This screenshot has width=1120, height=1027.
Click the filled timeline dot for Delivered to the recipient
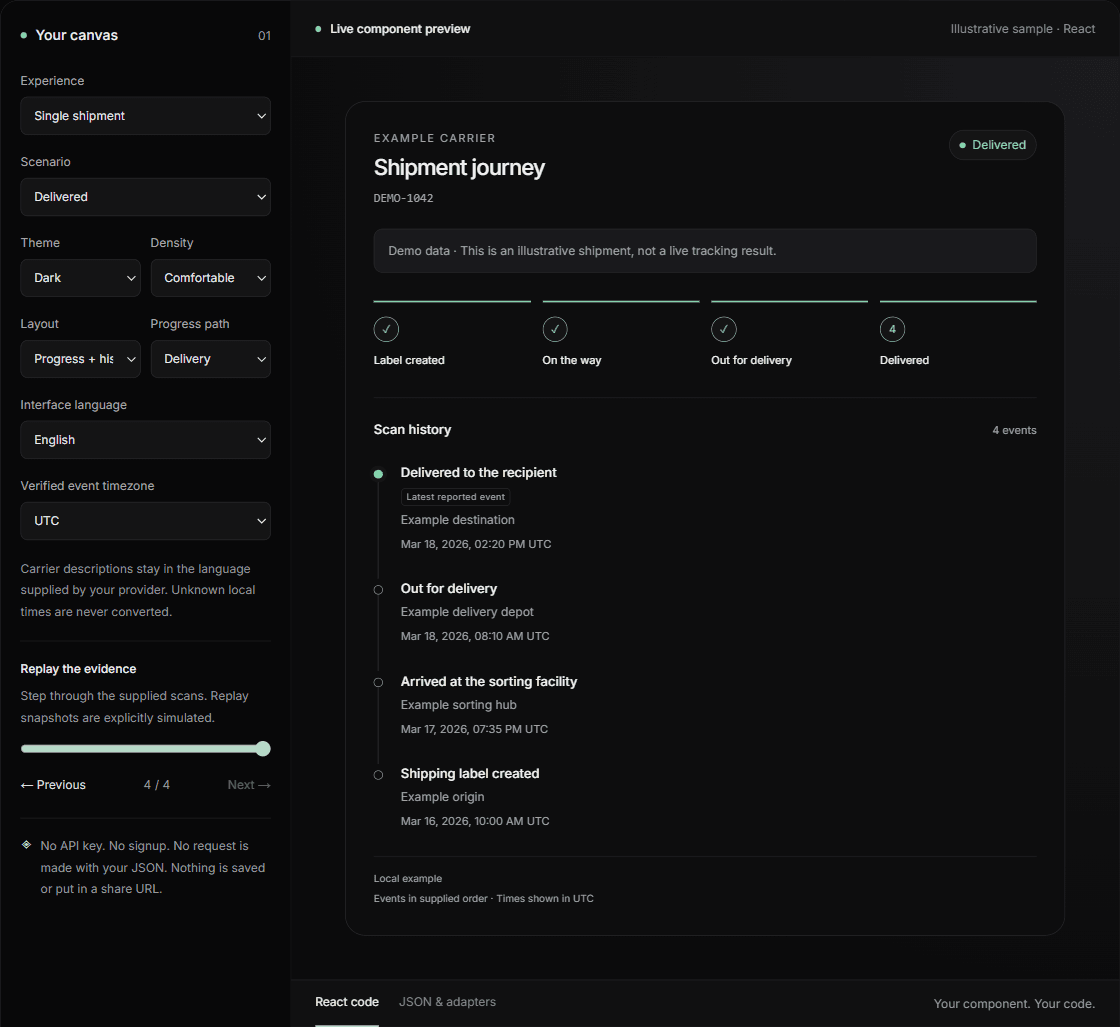379,474
